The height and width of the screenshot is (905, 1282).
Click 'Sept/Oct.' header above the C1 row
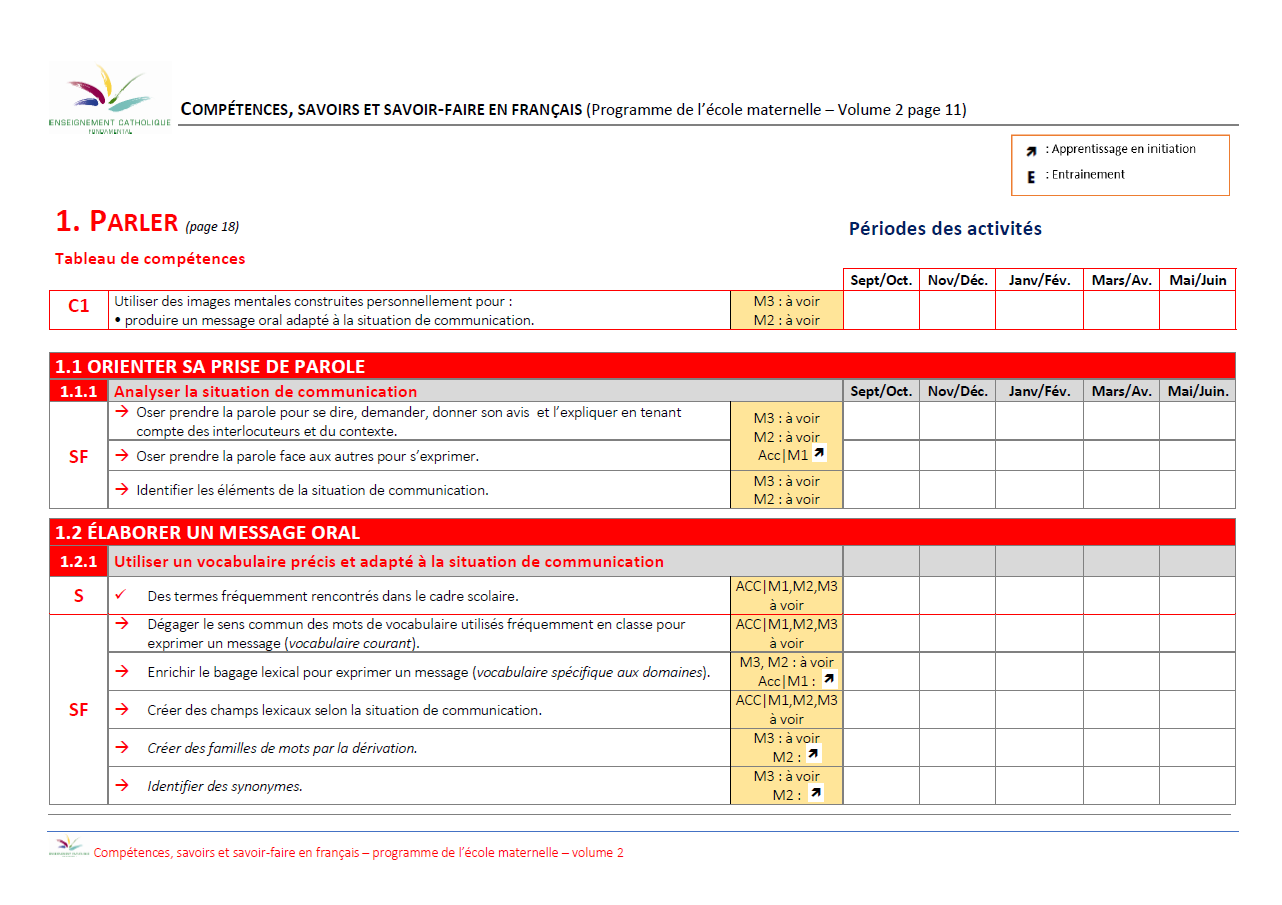881,280
